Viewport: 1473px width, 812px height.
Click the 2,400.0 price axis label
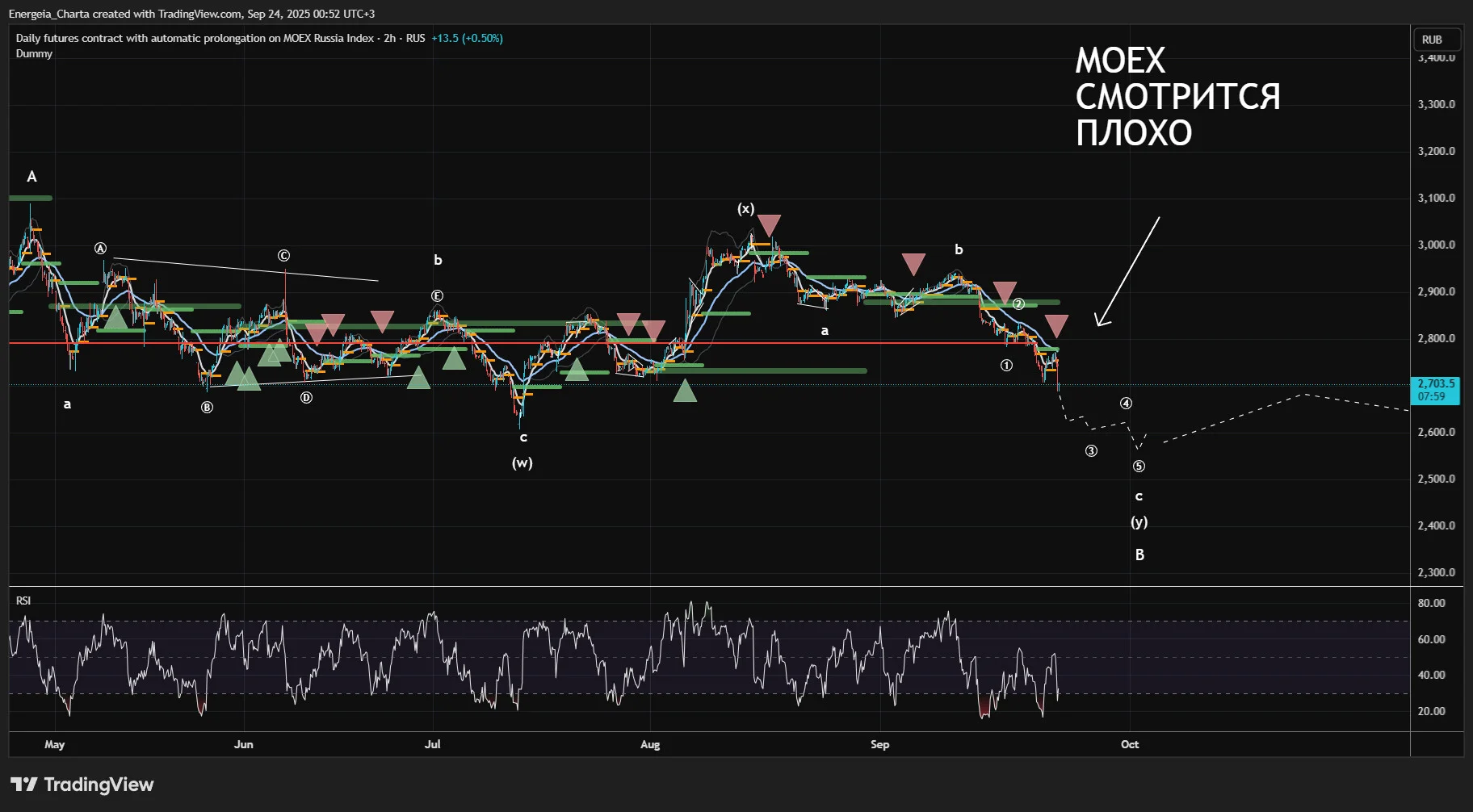pyautogui.click(x=1436, y=525)
